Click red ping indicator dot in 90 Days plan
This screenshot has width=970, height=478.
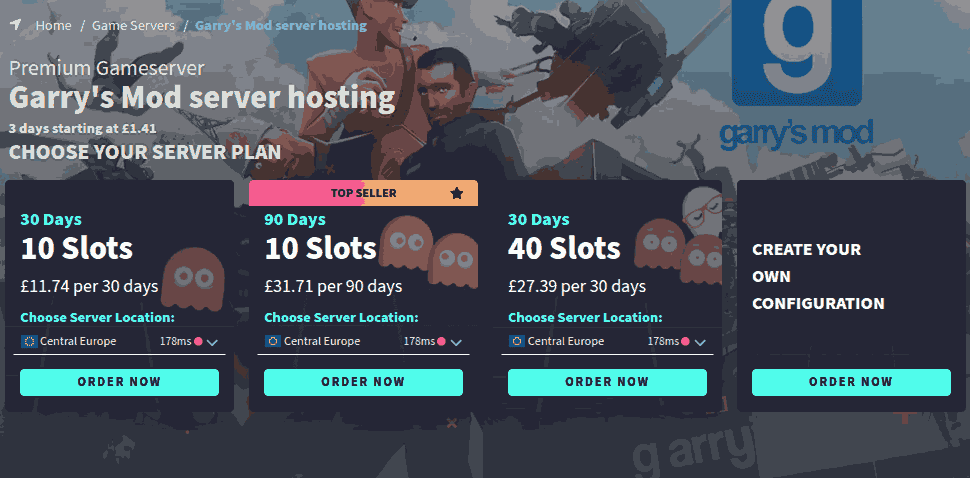(441, 341)
